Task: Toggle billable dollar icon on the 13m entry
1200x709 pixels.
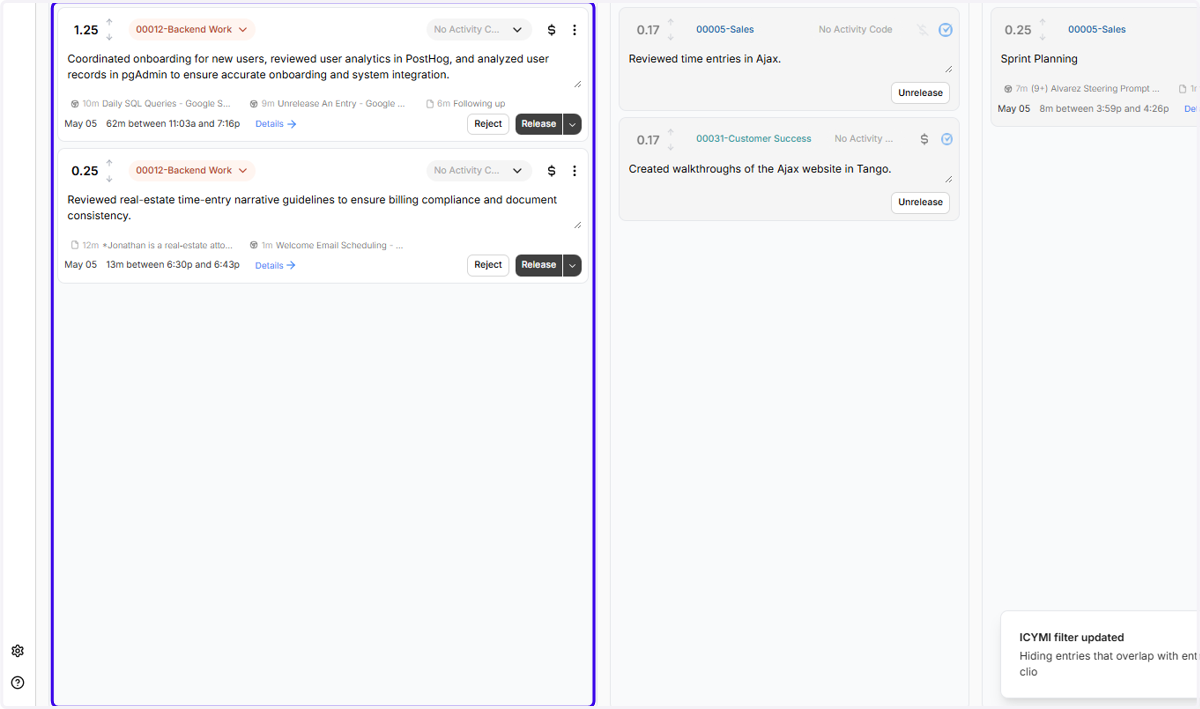Action: pyautogui.click(x=551, y=171)
